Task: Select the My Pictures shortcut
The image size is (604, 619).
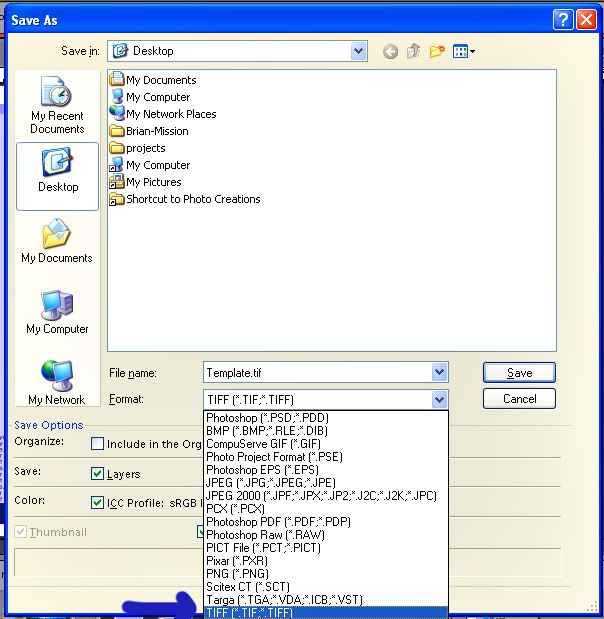Action: tap(145, 182)
